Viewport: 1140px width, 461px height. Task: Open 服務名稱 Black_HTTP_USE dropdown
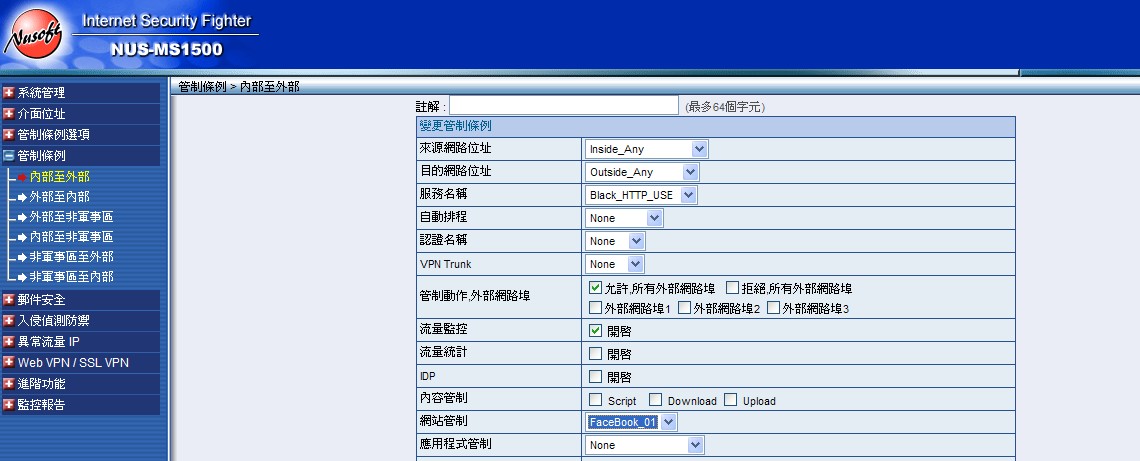641,195
